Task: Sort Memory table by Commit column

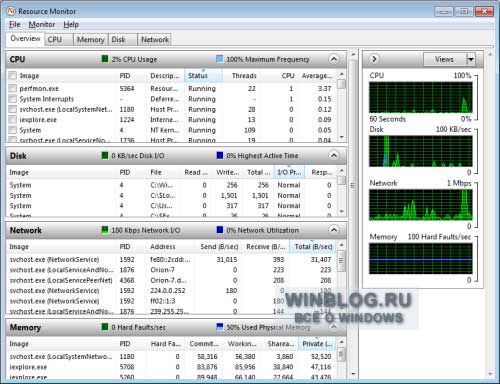Action: coord(204,344)
